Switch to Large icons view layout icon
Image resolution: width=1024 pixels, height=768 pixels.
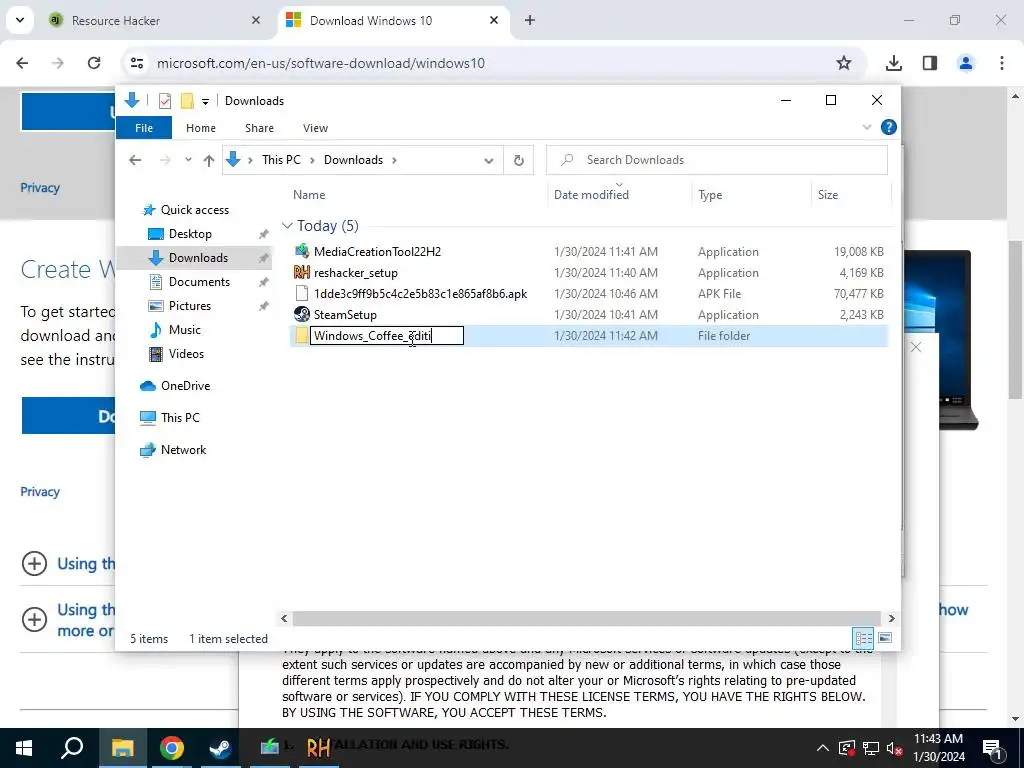tap(885, 638)
